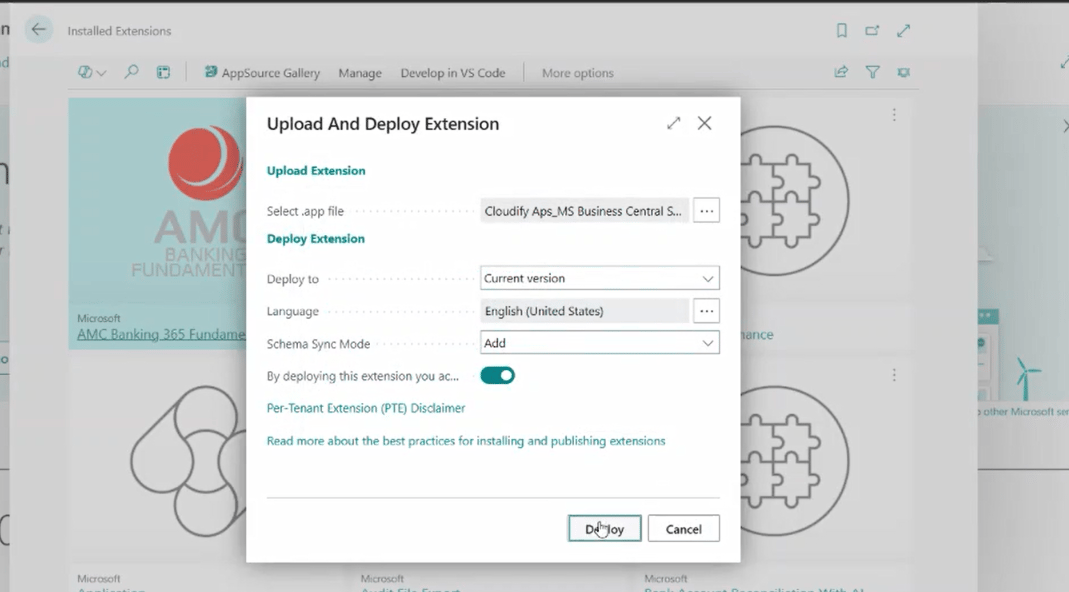Viewport: 1069px width, 592px height.
Task: Close the Upload And Deploy Extension dialog
Action: (704, 123)
